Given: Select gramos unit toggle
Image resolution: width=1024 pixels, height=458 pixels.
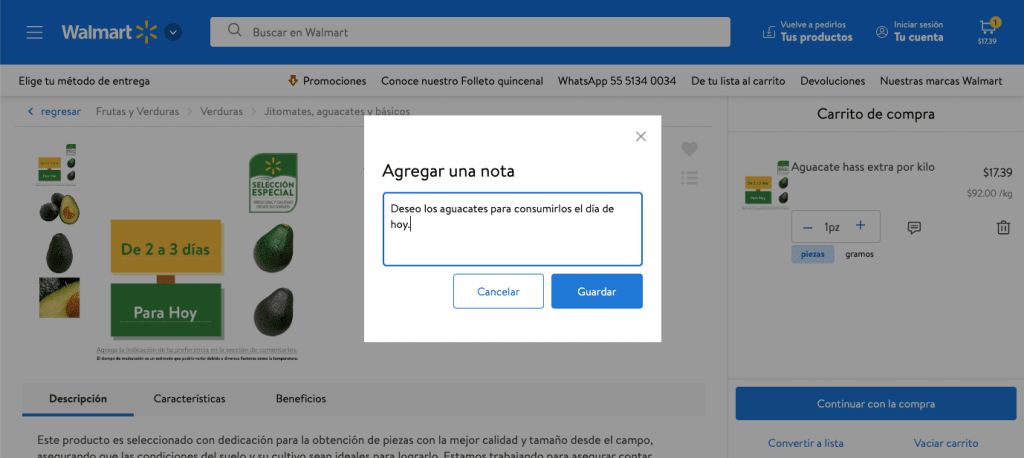Looking at the screenshot, I should [x=859, y=254].
